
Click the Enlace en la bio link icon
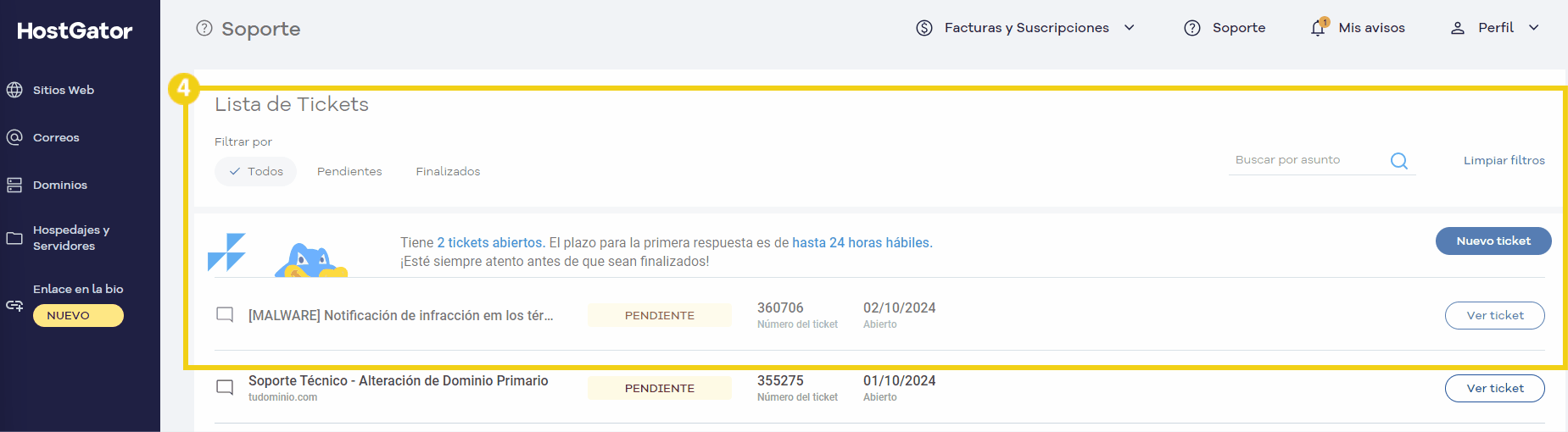pyautogui.click(x=14, y=306)
